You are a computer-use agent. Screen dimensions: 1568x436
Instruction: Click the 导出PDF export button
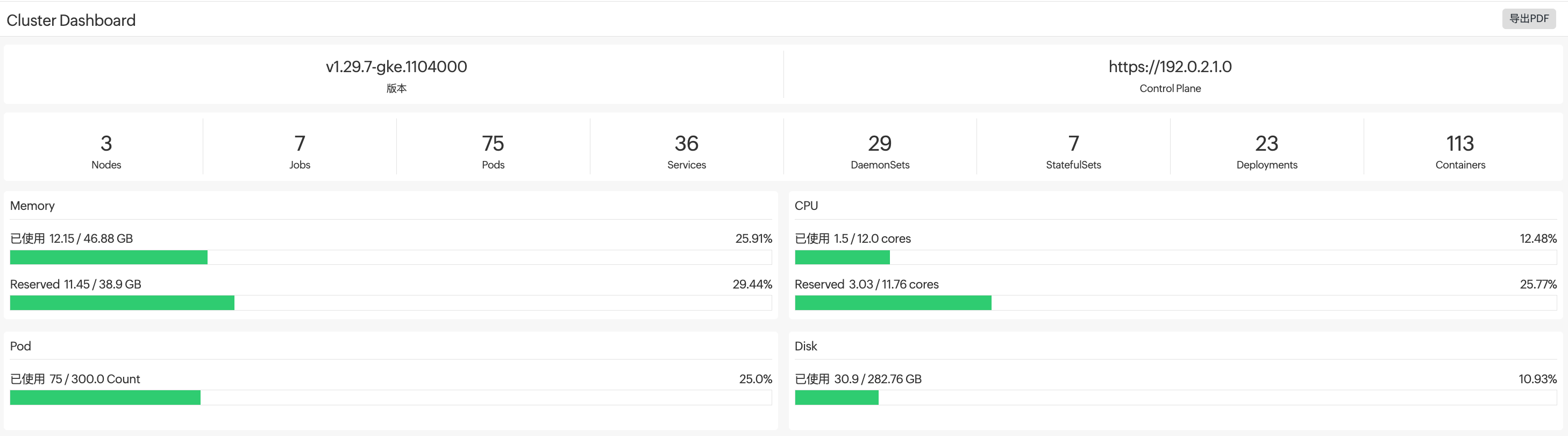1528,19
